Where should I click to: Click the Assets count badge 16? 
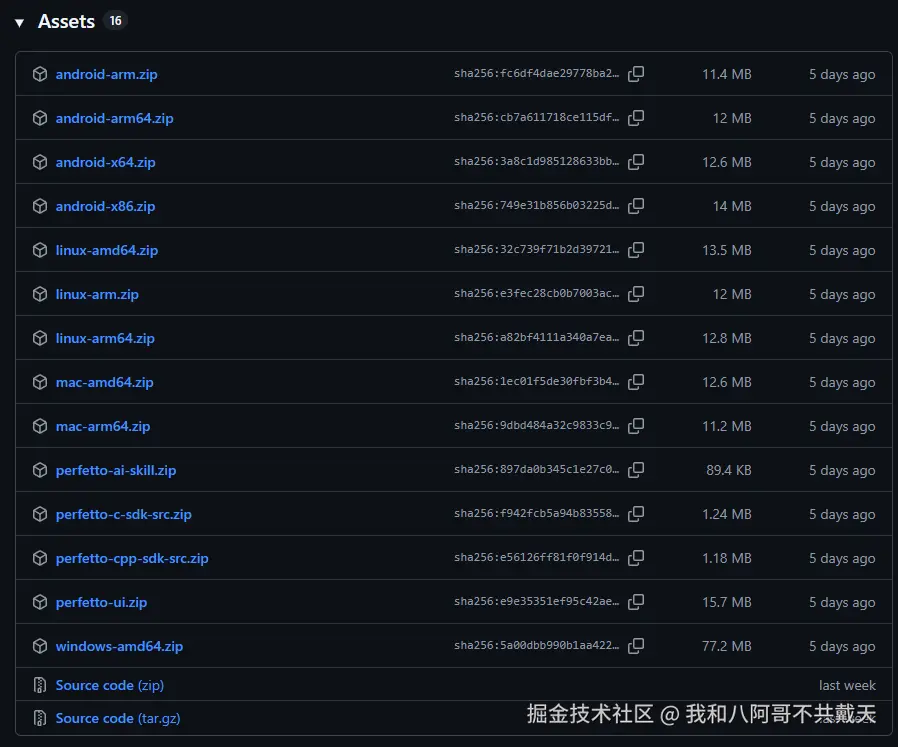116,21
